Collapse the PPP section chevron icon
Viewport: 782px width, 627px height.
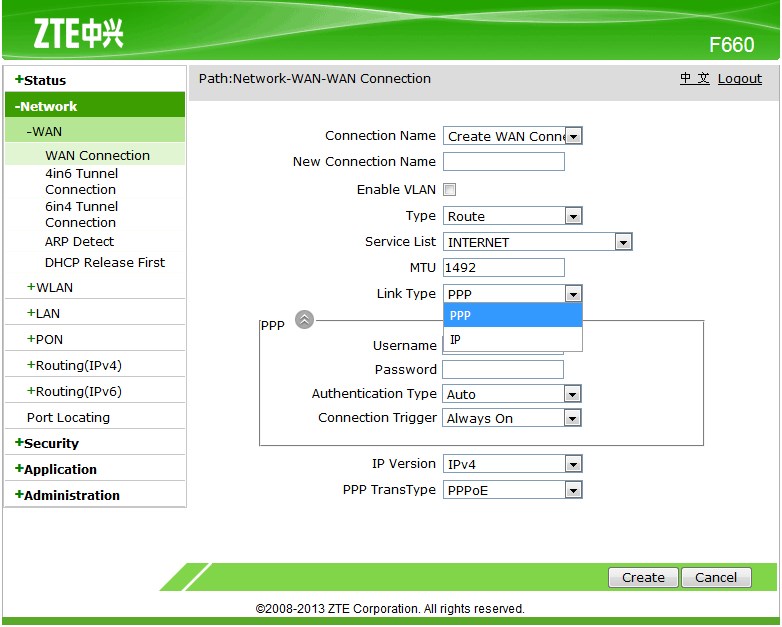tap(305, 320)
